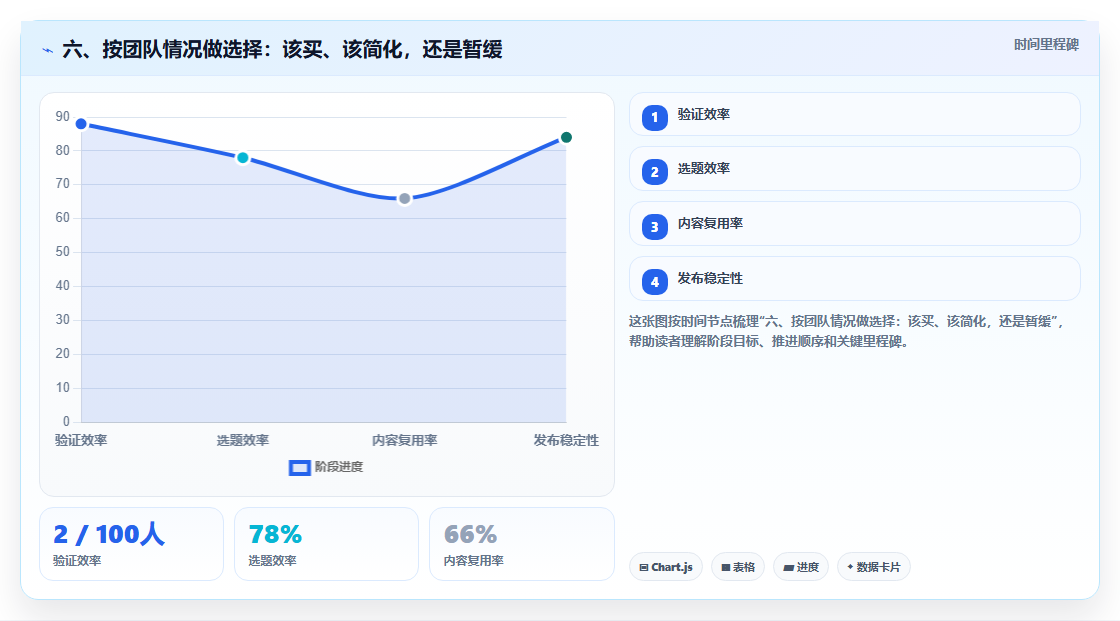
Task: Click the section title 六、按团队情况做选择
Action: click(282, 49)
